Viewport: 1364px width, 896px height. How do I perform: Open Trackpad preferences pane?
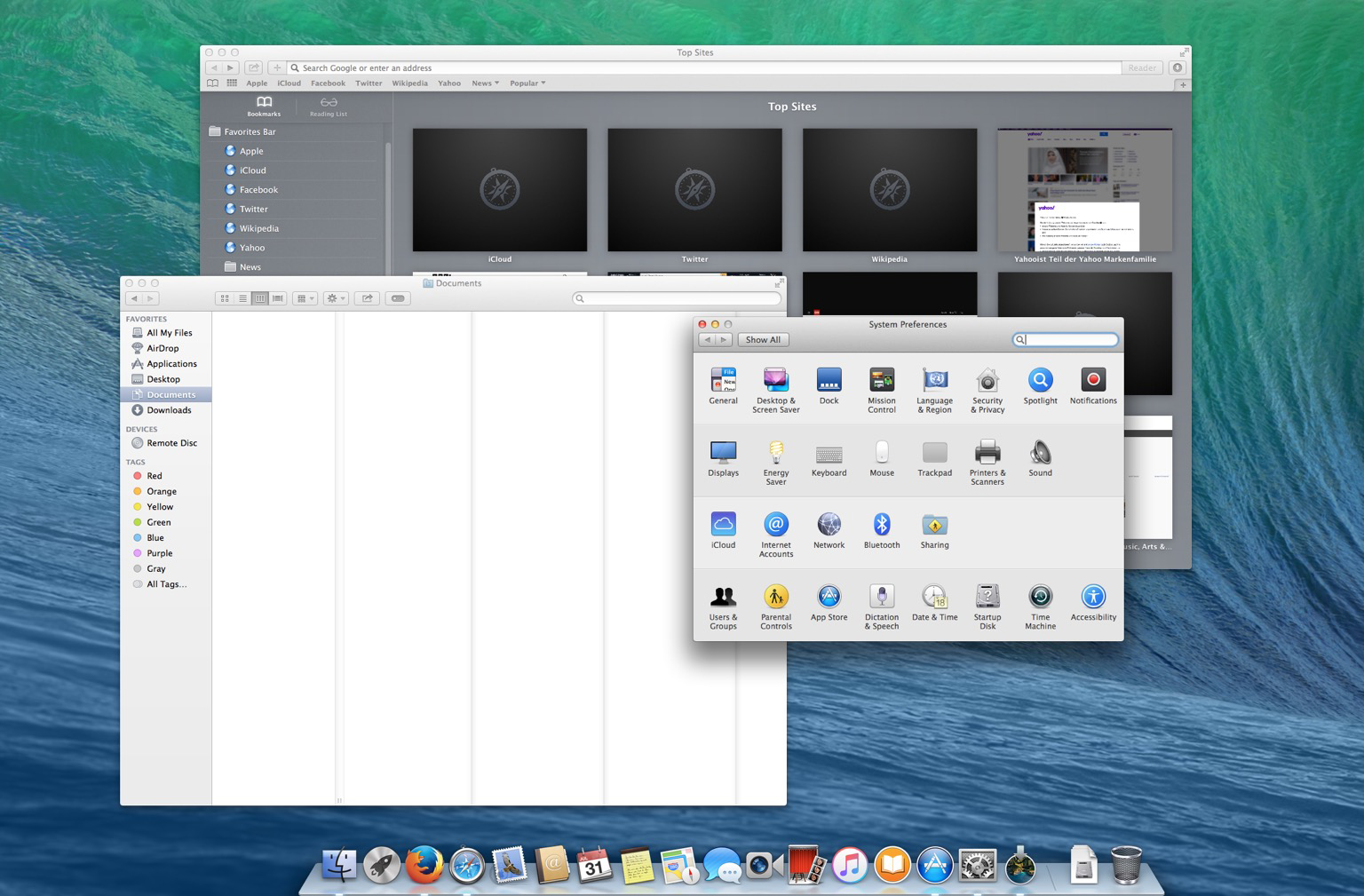click(x=934, y=458)
